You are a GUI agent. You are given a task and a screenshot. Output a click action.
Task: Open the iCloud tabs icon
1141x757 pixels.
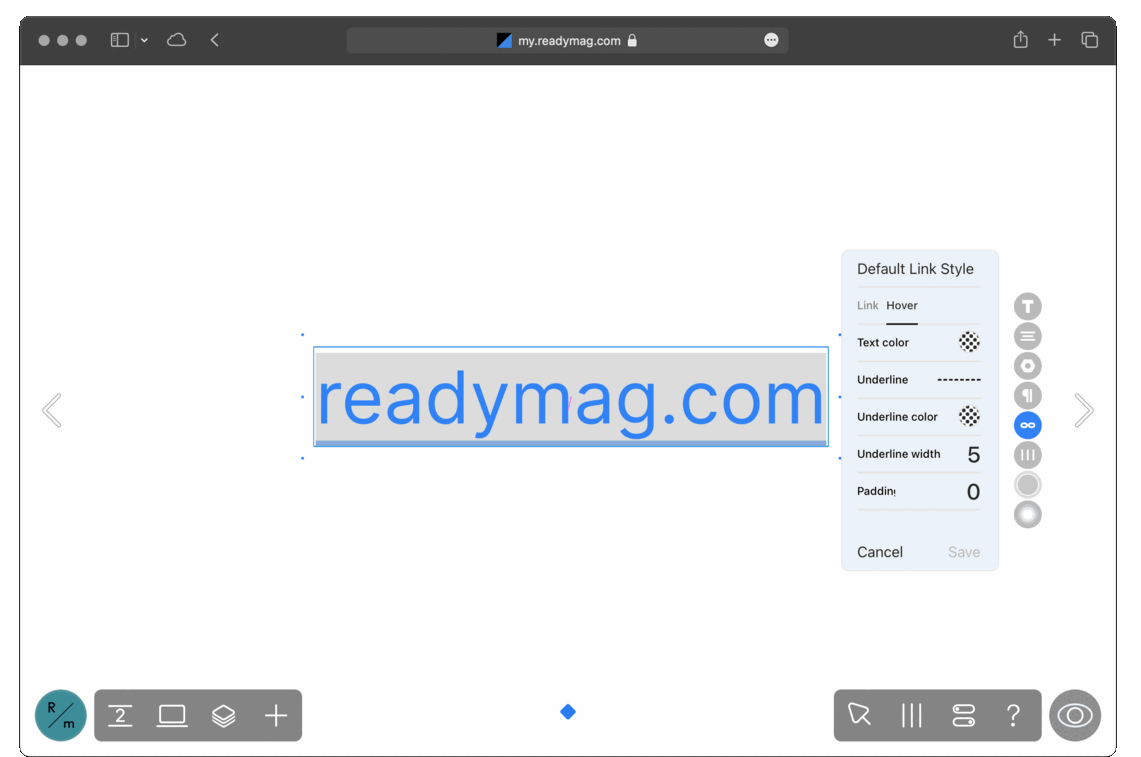click(177, 40)
